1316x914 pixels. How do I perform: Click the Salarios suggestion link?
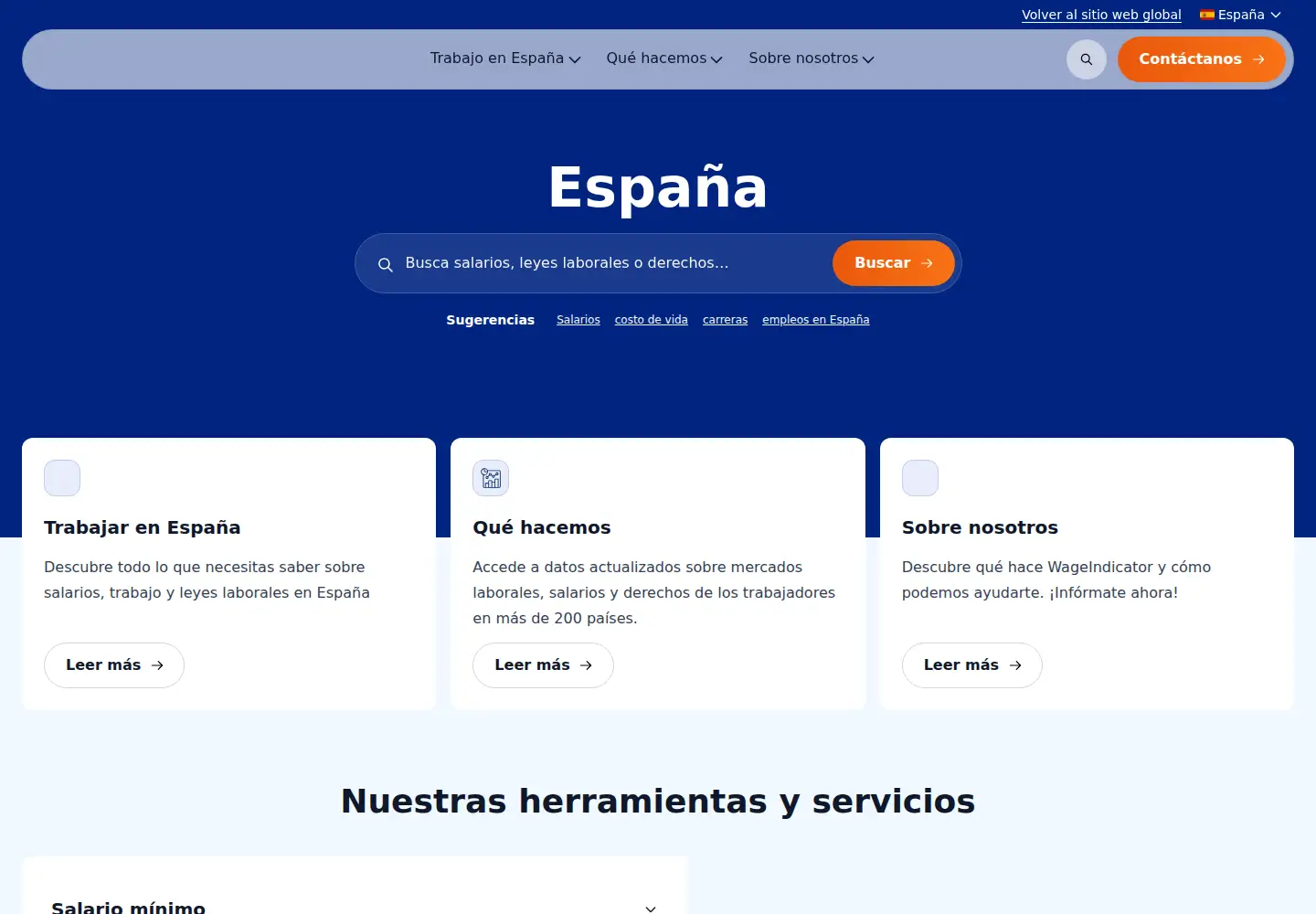[x=578, y=320]
